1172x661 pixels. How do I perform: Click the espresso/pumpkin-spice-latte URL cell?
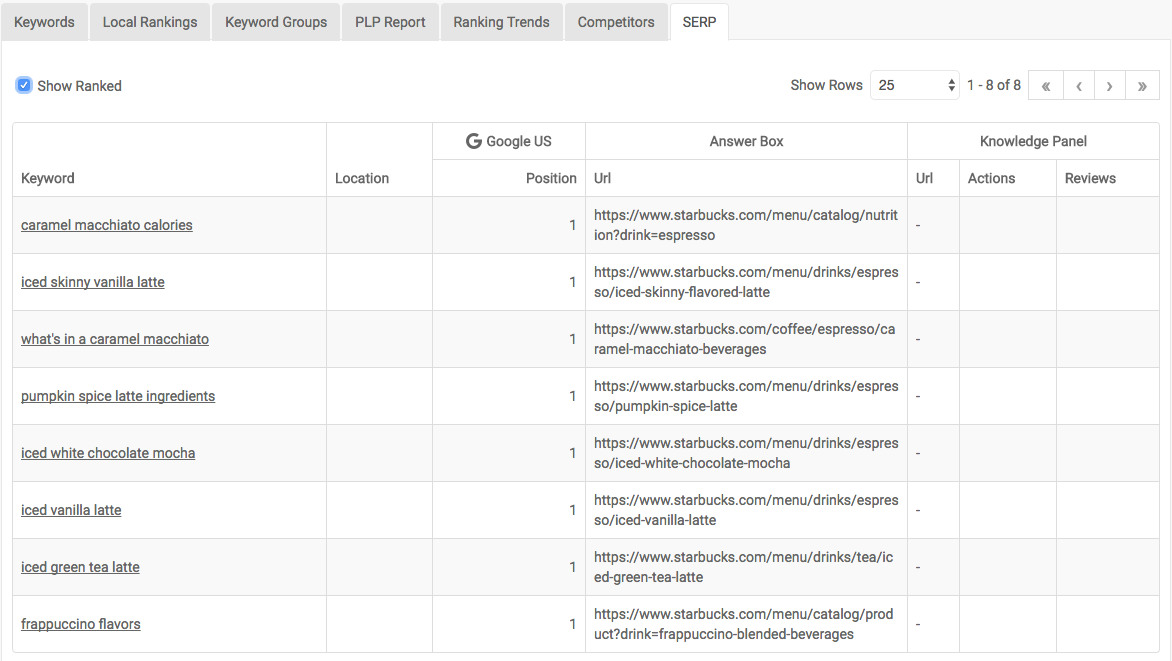coord(746,396)
